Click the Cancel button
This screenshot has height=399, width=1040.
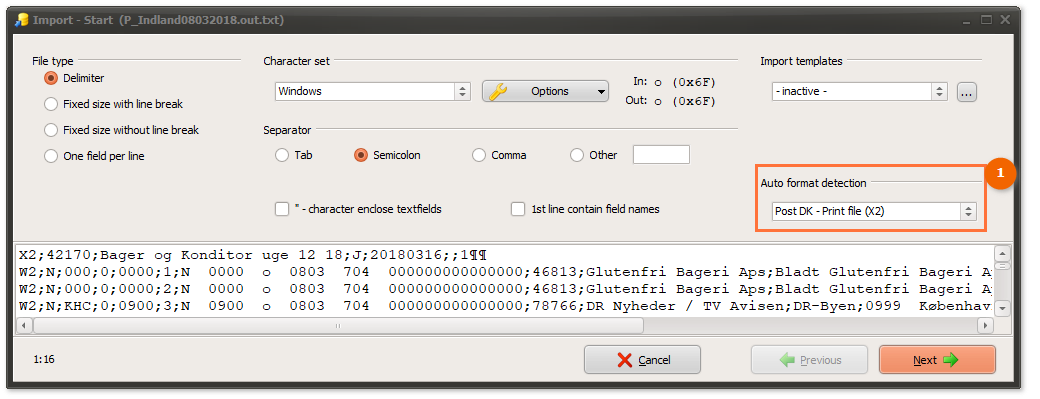(642, 360)
